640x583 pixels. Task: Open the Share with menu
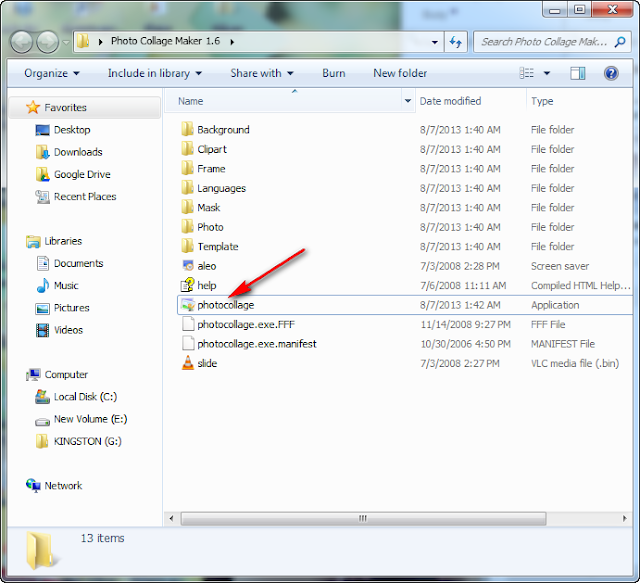[x=262, y=73]
